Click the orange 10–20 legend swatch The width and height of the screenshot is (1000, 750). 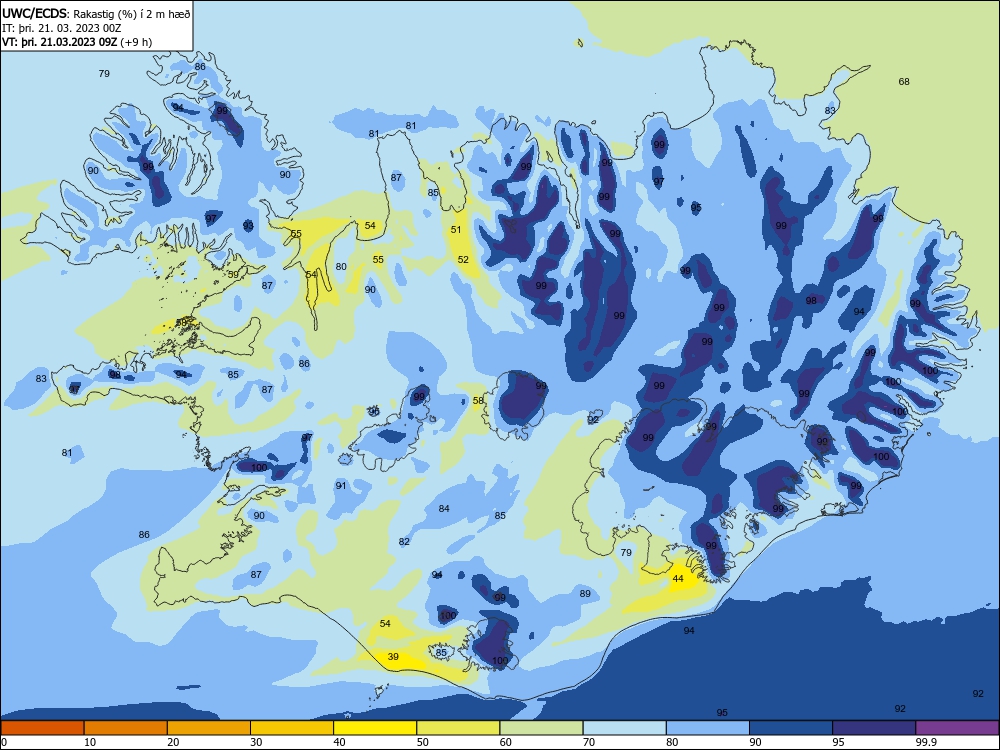coord(126,728)
